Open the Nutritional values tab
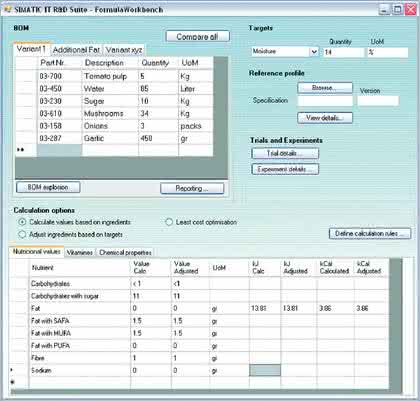Screen dimensions: 420x401 click(x=37, y=252)
